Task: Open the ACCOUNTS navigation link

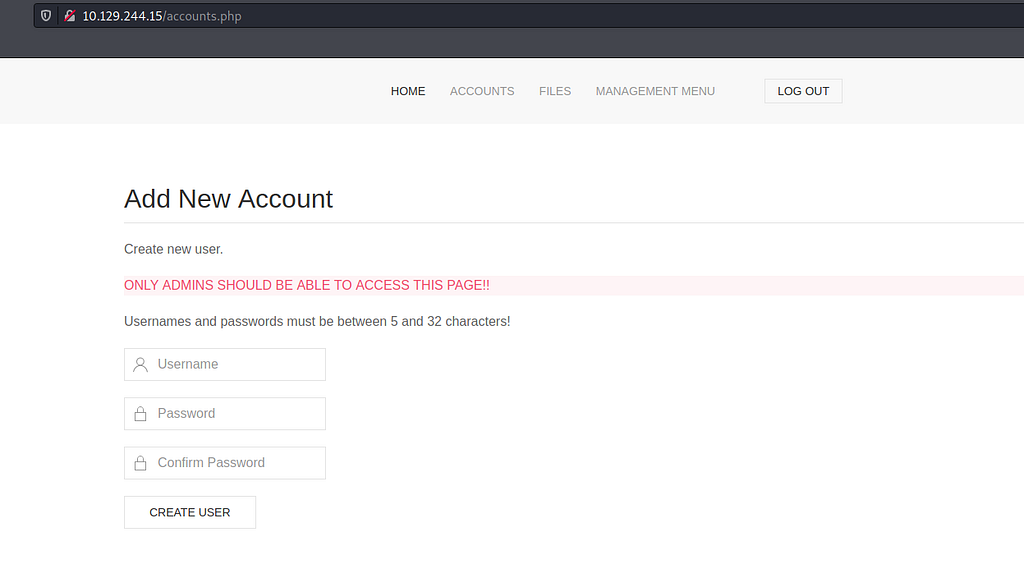Action: coord(482,91)
